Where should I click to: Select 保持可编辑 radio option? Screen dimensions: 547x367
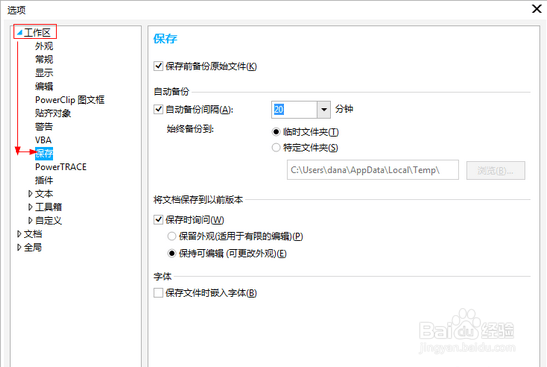tap(172, 253)
